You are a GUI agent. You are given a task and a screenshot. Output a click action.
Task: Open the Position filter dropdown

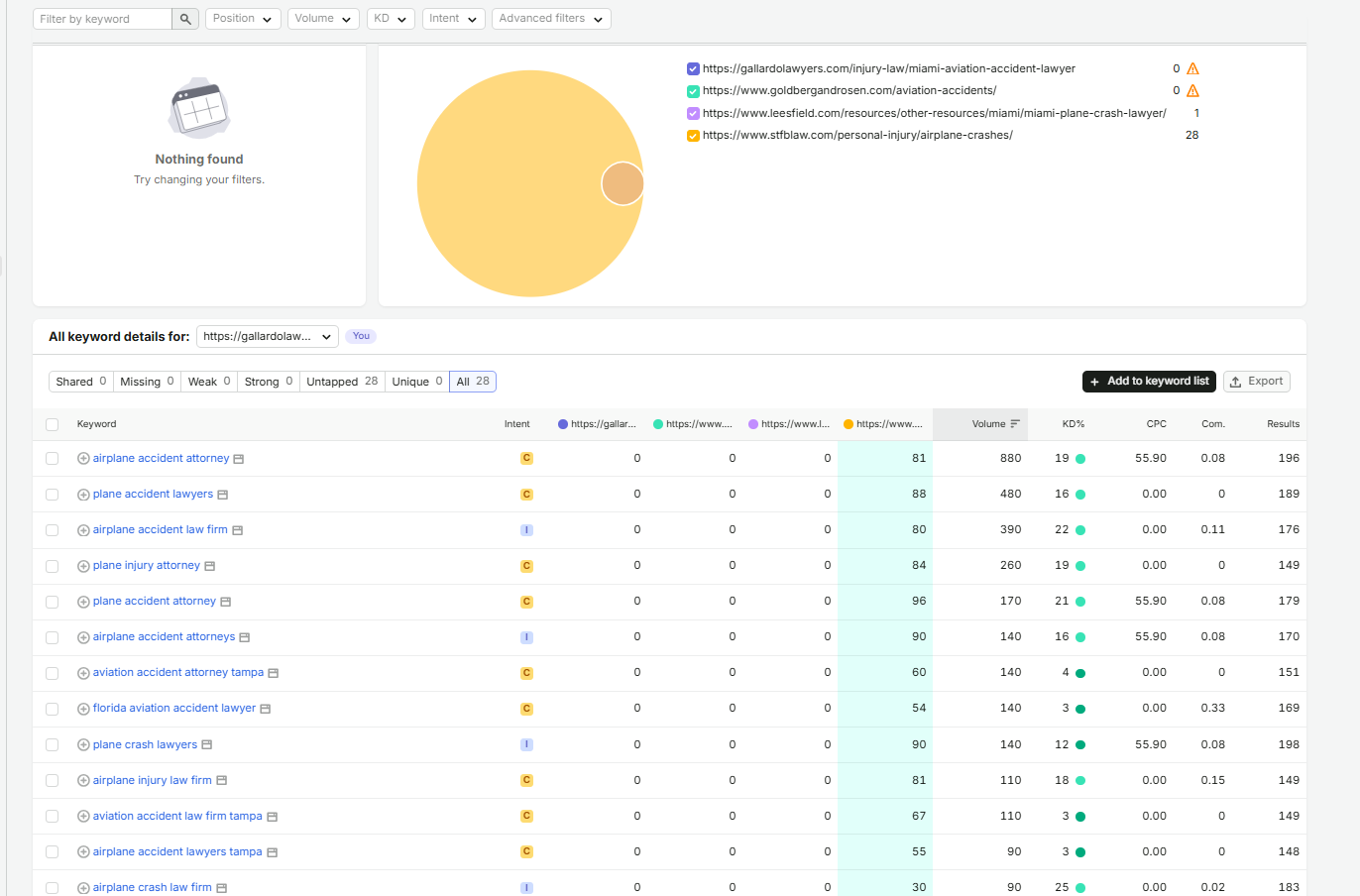click(243, 19)
